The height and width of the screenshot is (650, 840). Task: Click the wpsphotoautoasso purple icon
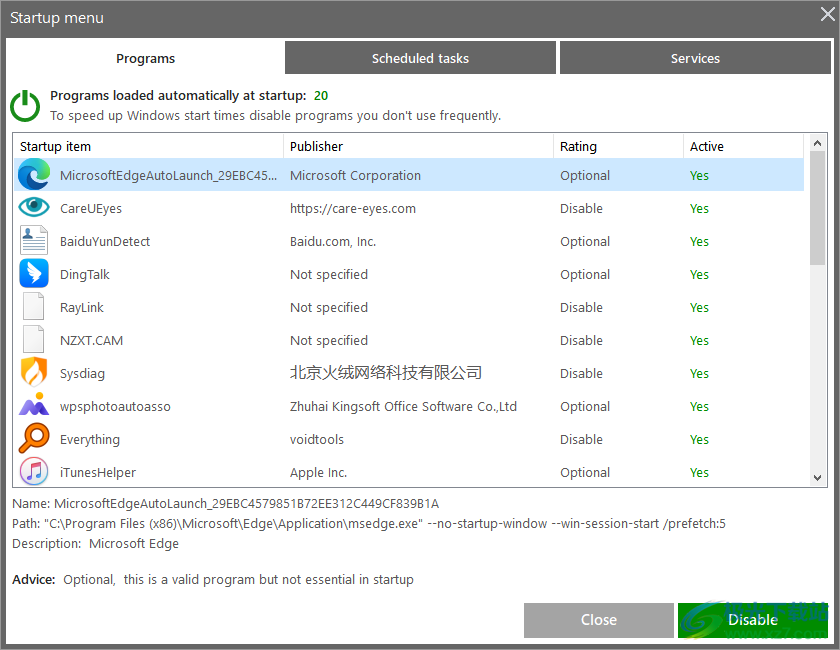click(x=34, y=405)
